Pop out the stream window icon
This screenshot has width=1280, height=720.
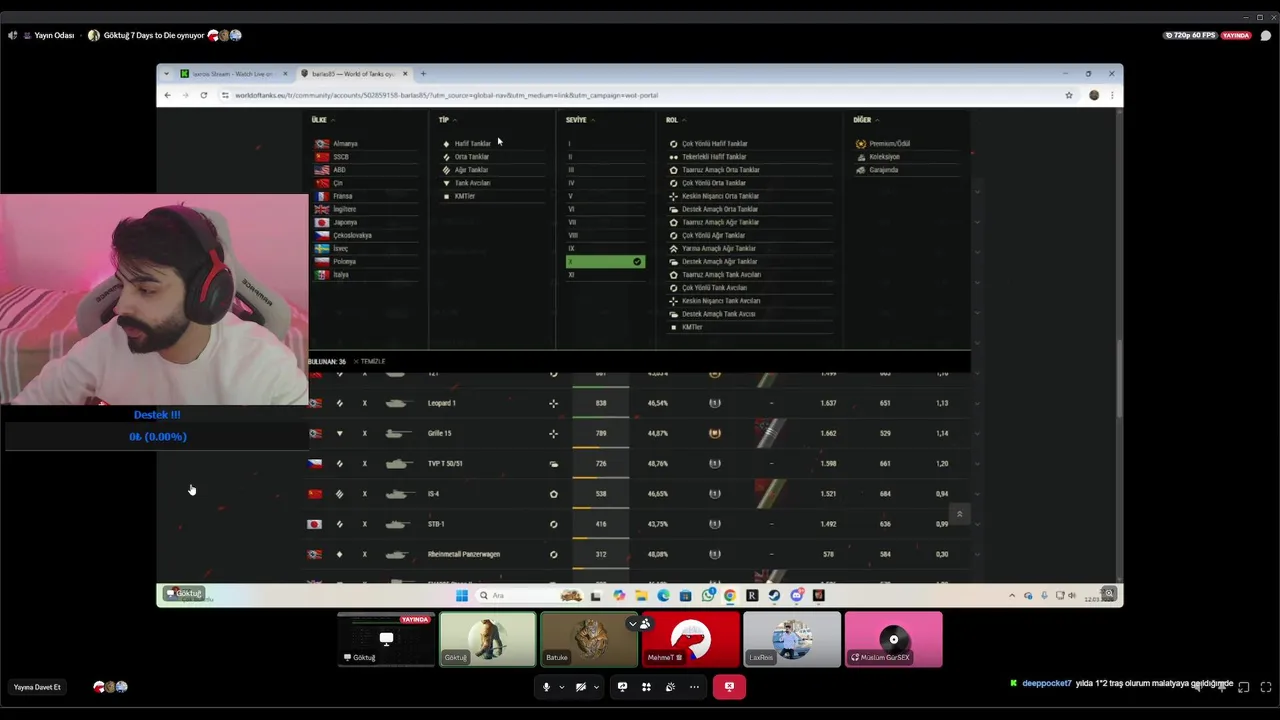[1244, 687]
